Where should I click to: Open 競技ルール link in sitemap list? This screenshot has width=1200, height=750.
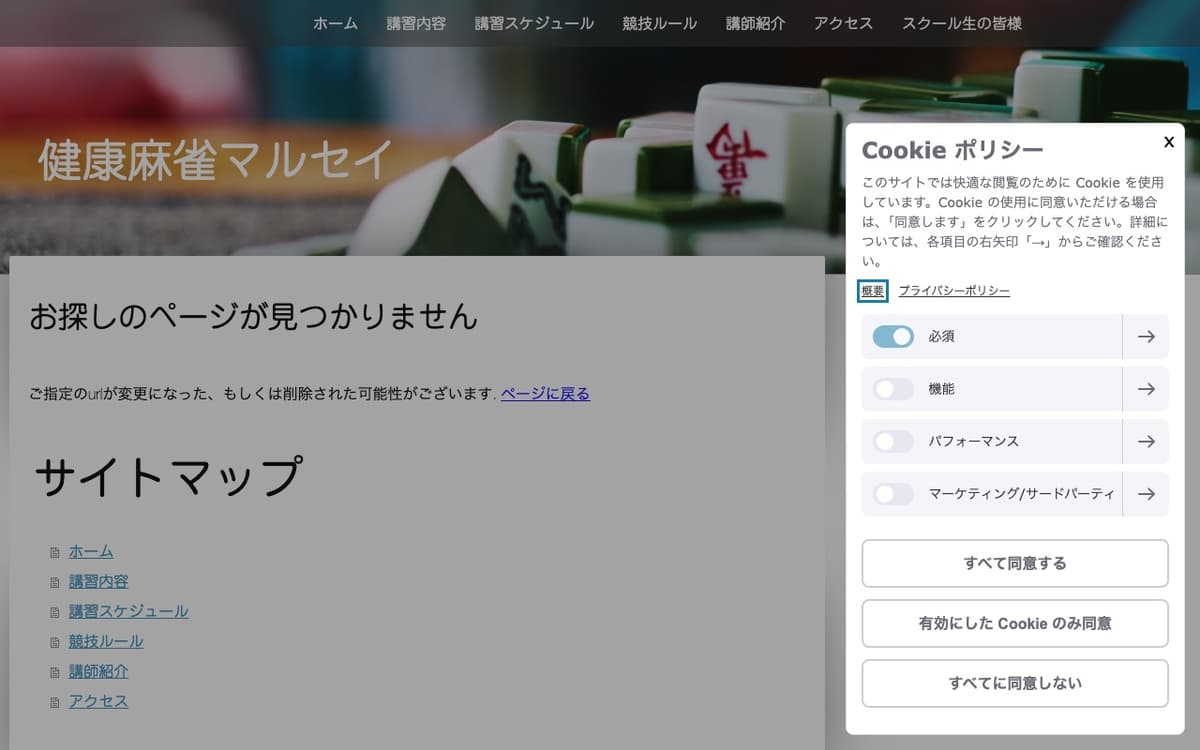(106, 642)
